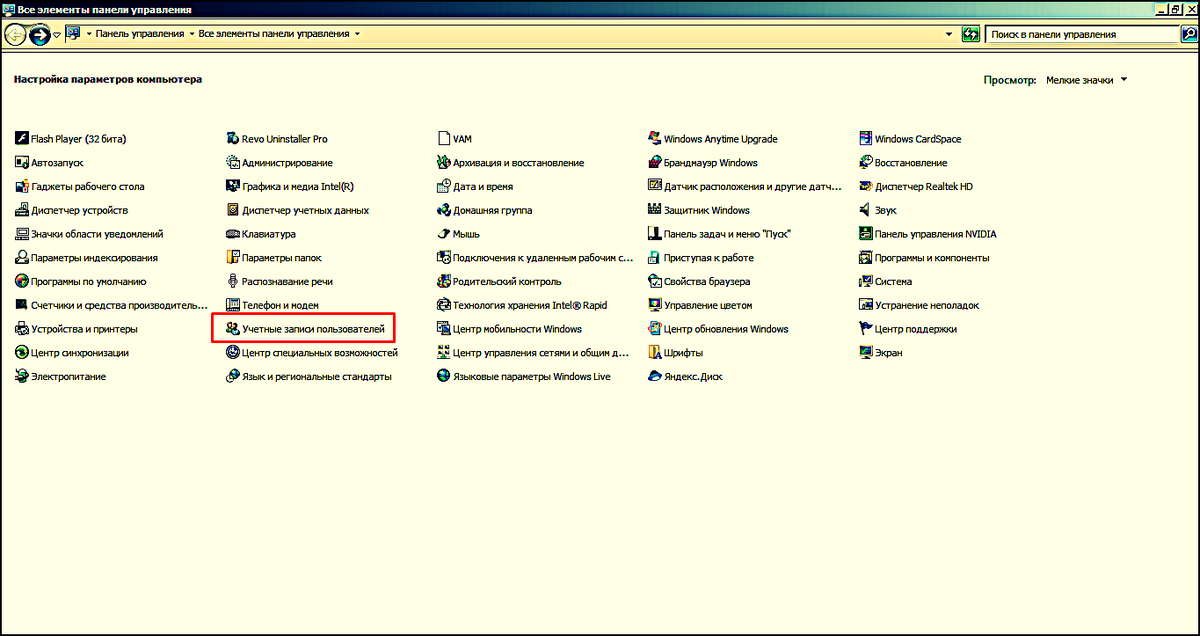Click the Автозапуск icon
The image size is (1200, 636).
click(22, 163)
